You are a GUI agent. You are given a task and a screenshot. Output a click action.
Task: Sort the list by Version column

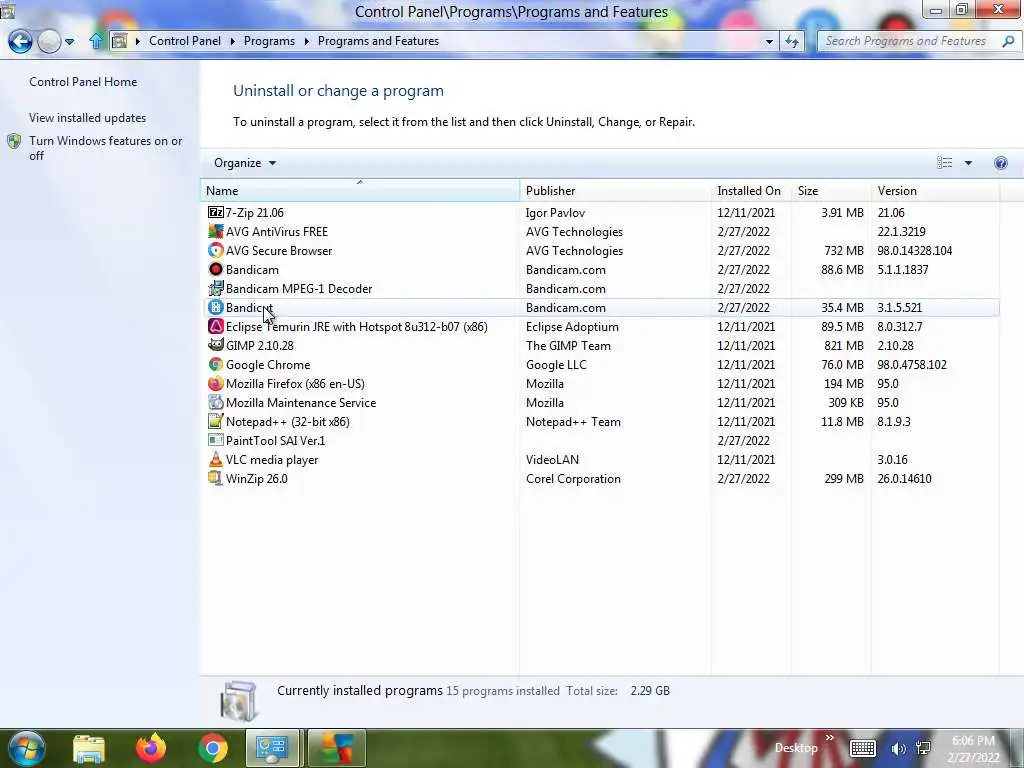coord(935,191)
